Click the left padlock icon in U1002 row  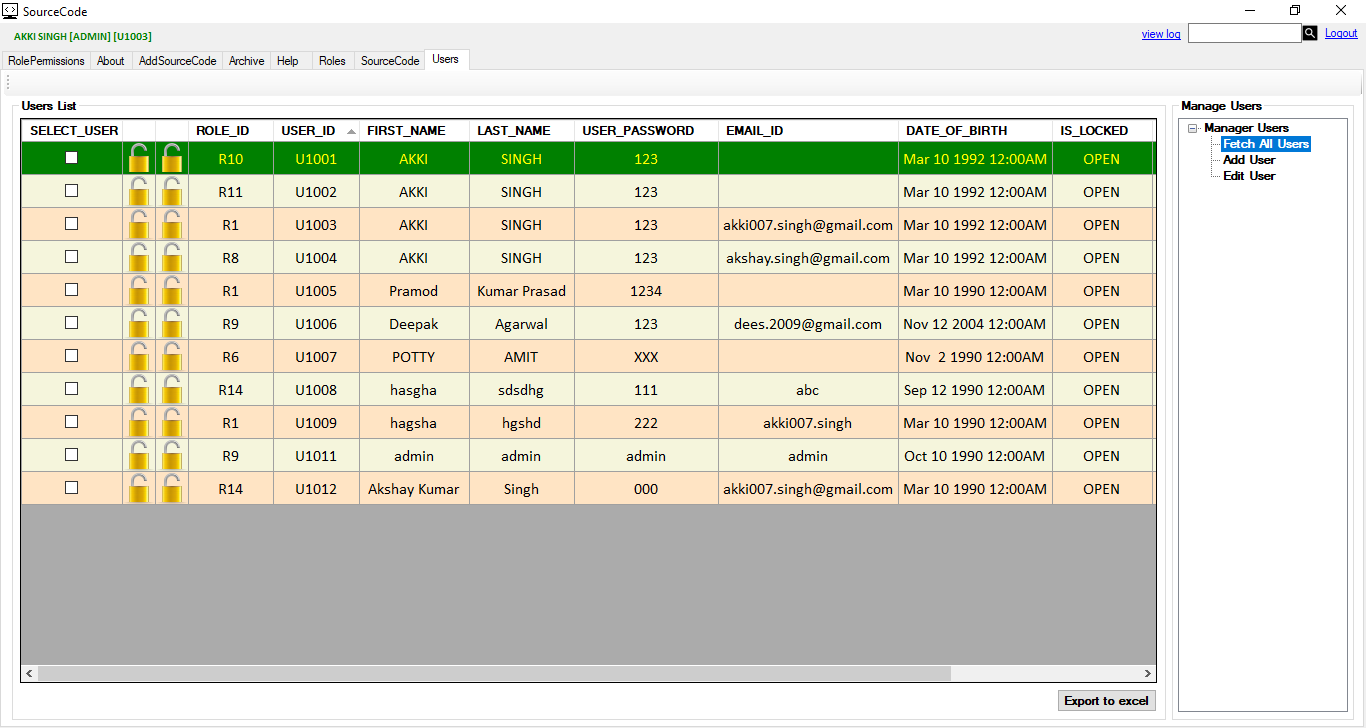pyautogui.click(x=139, y=191)
